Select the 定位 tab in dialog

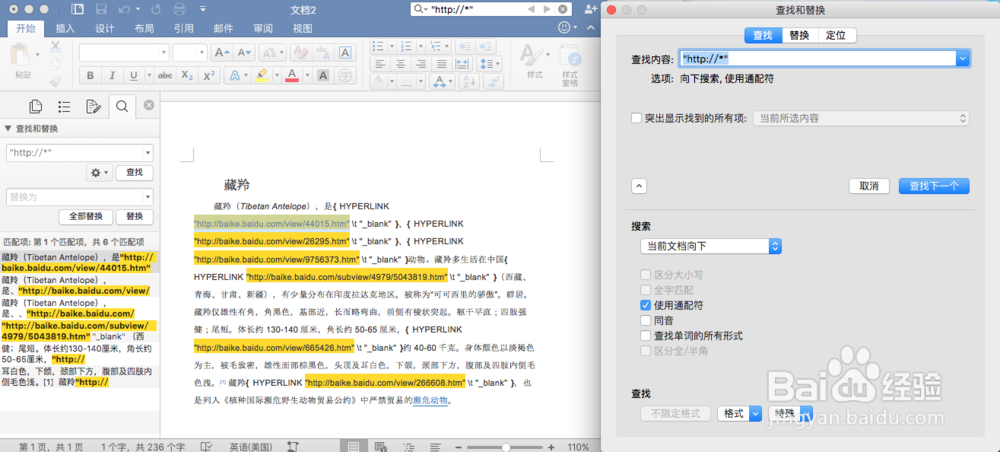click(836, 36)
